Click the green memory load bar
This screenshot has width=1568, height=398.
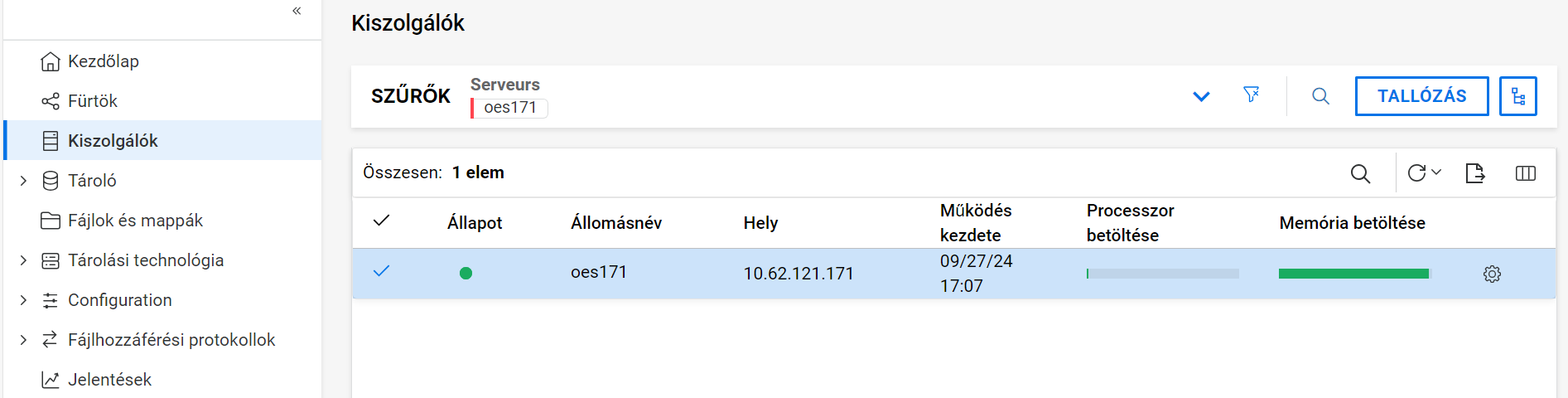pos(1353,274)
